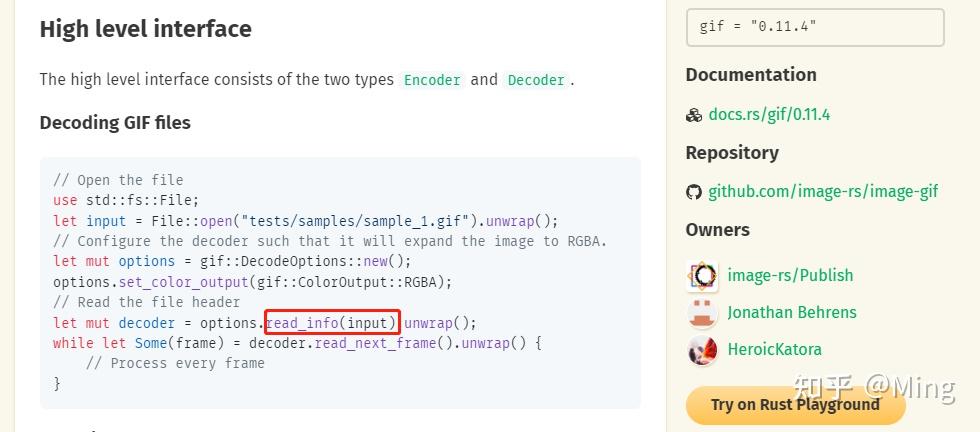This screenshot has height=432, width=980.
Task: Click the High level interface heading
Action: pos(146,29)
